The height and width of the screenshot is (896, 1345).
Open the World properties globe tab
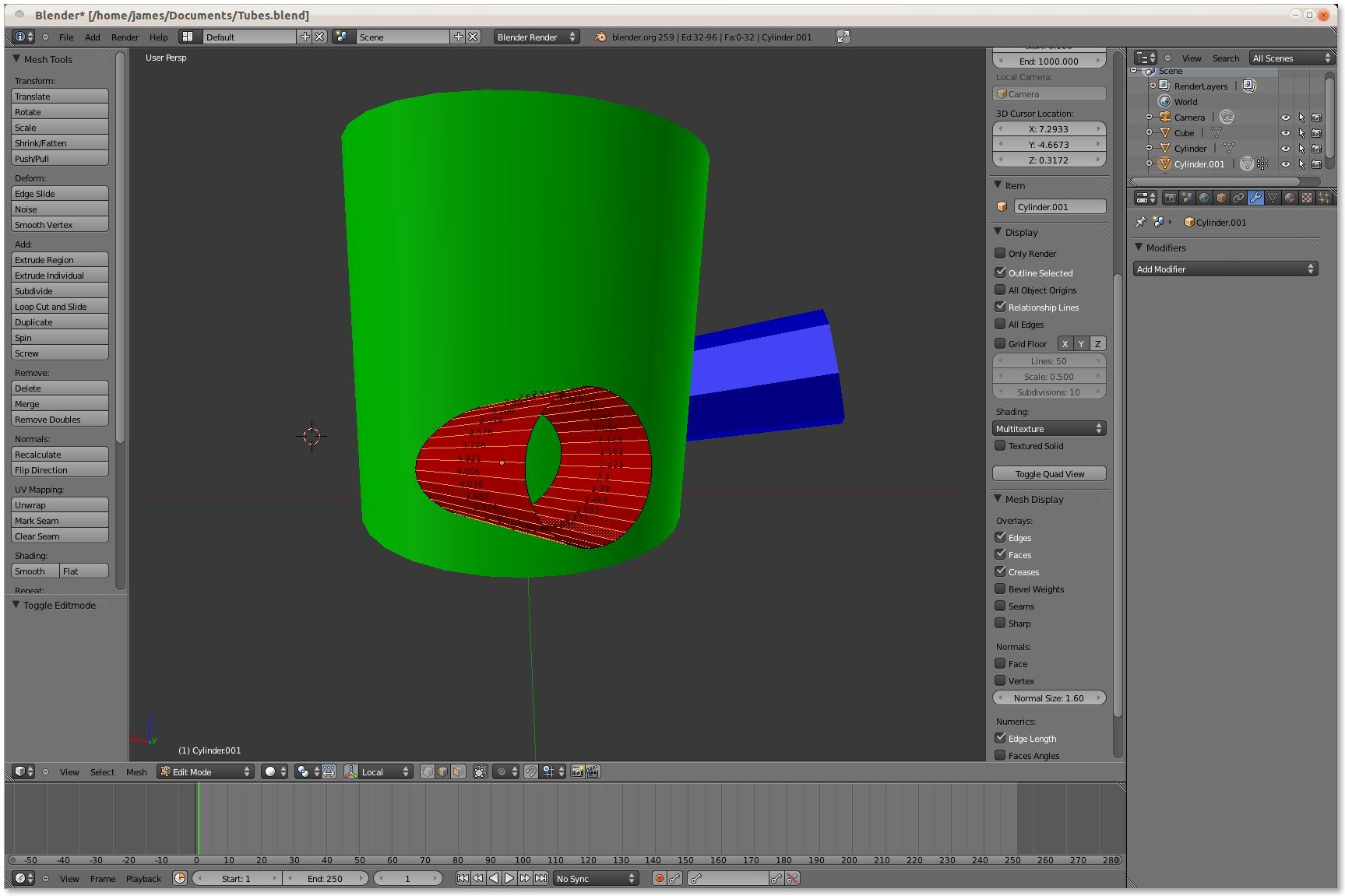1203,198
